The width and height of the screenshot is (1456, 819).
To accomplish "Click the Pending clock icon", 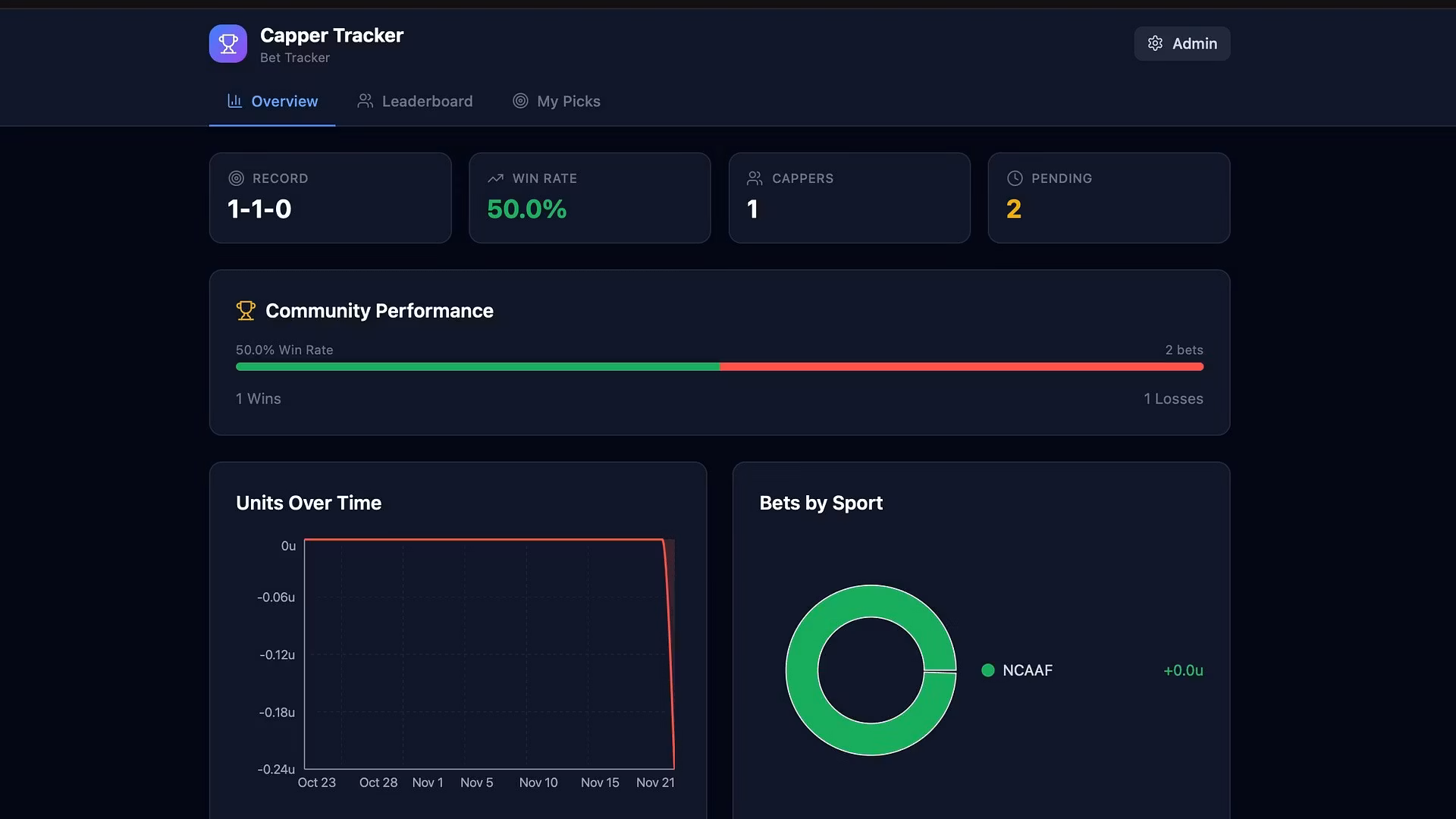I will pos(1015,178).
